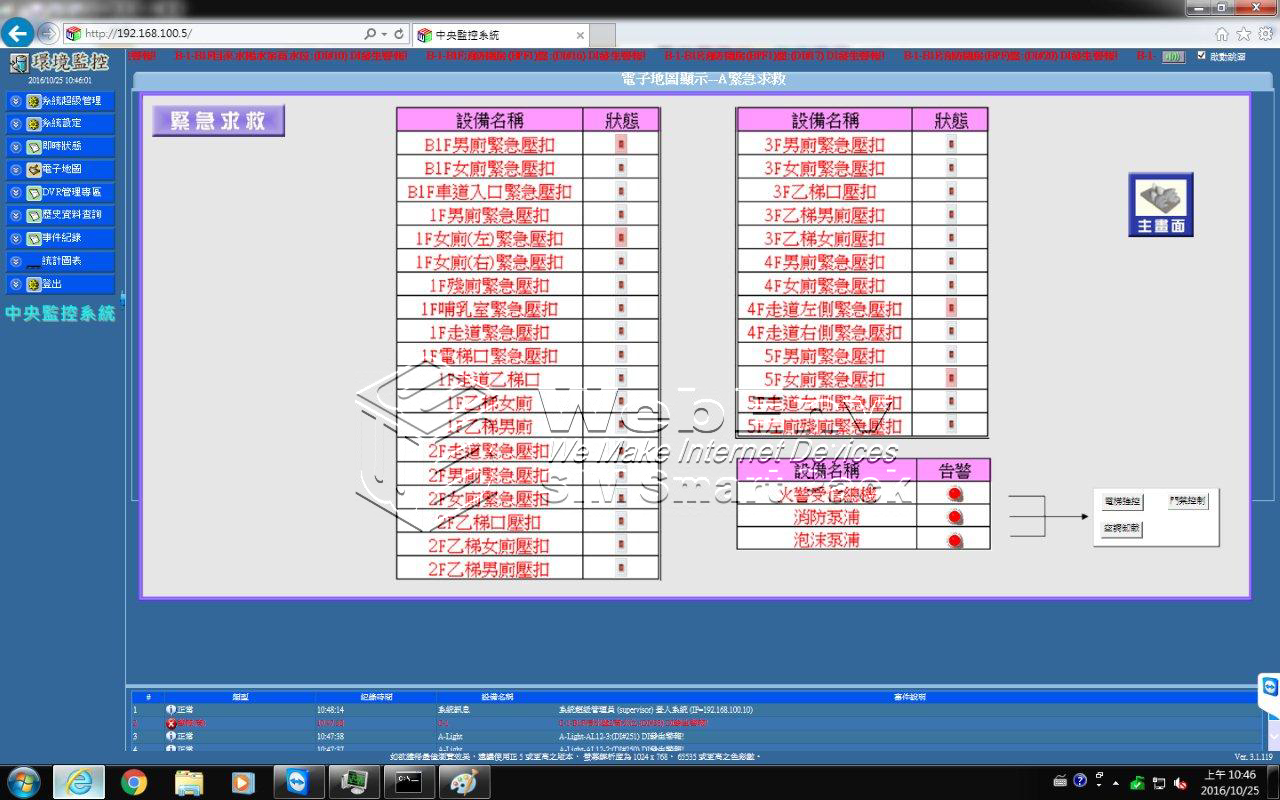Click the 即時狀態 notepad icon
This screenshot has width=1280, height=800.
coord(33,147)
